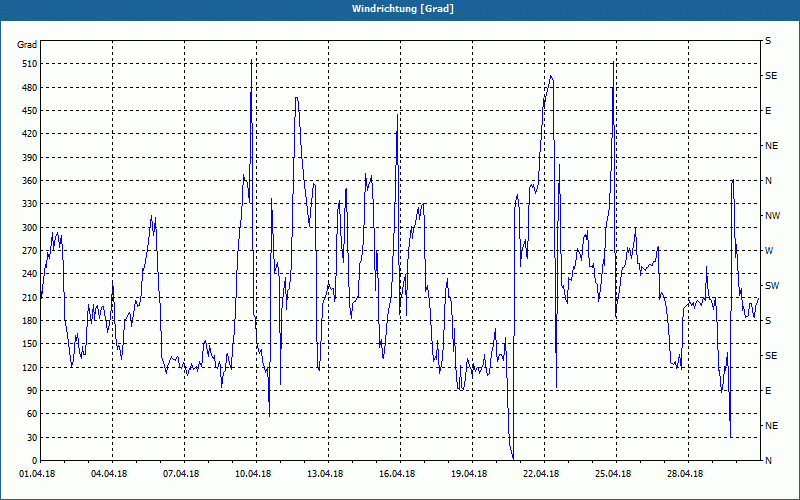The width and height of the screenshot is (800, 500).
Task: Click the E compass label beside 90
Action: pos(768,391)
